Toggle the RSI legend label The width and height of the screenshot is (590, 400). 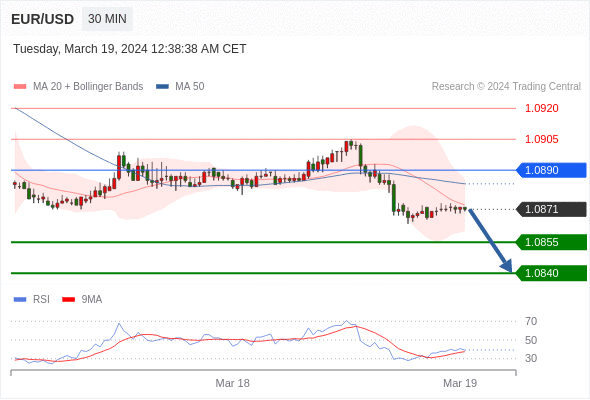[41, 300]
